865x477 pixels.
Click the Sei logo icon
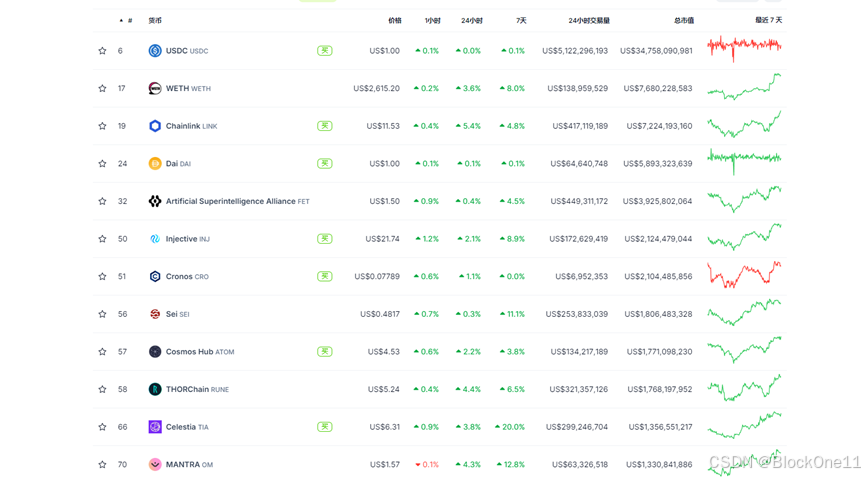pos(155,314)
